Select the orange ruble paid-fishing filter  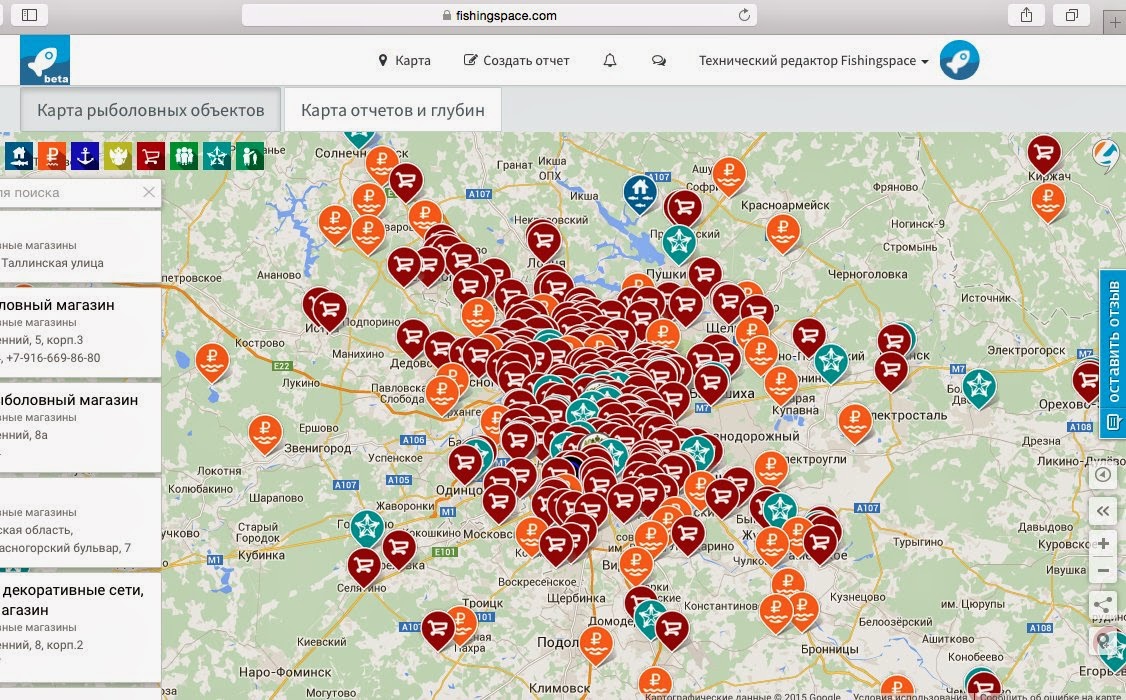tap(52, 156)
